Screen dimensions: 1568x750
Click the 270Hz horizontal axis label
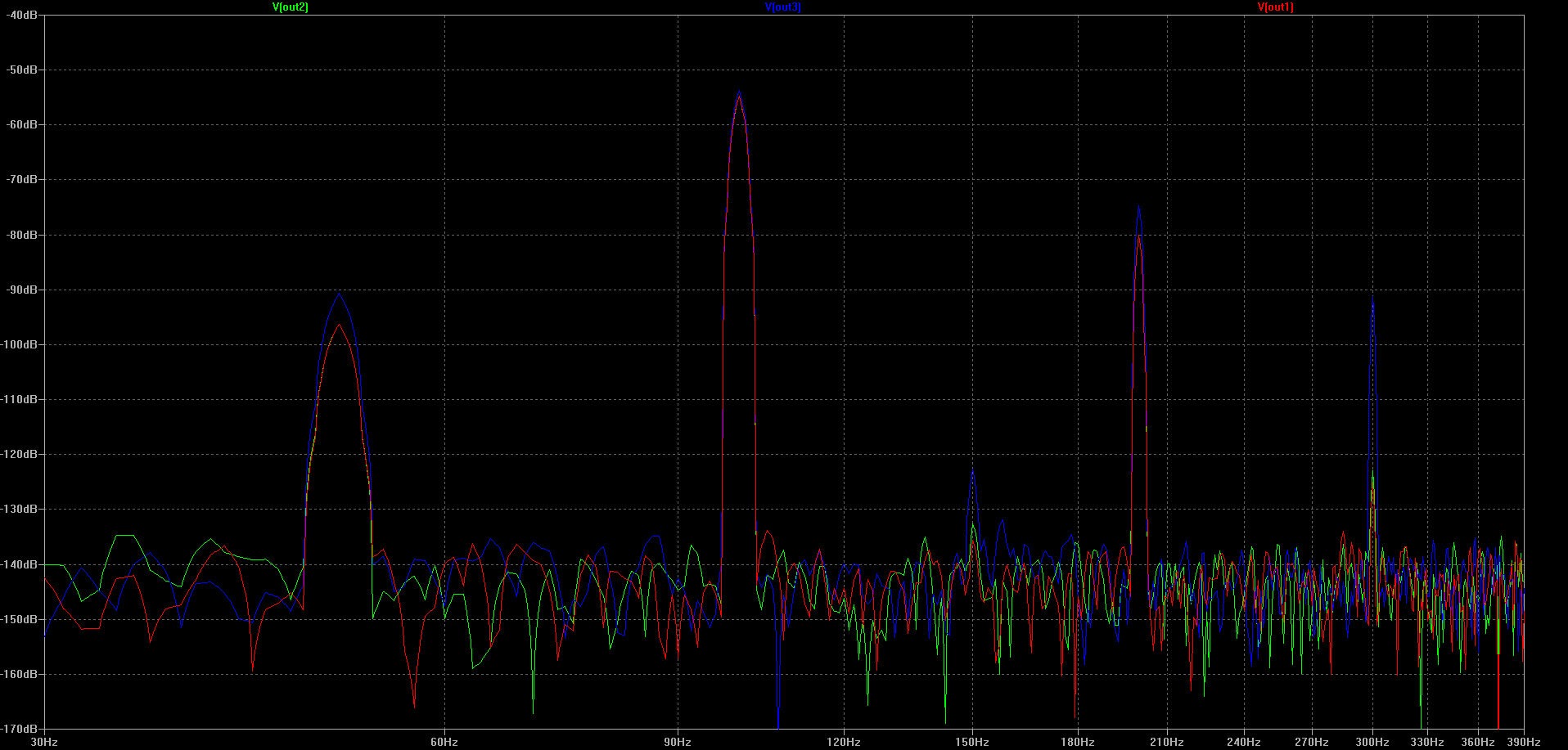1312,742
